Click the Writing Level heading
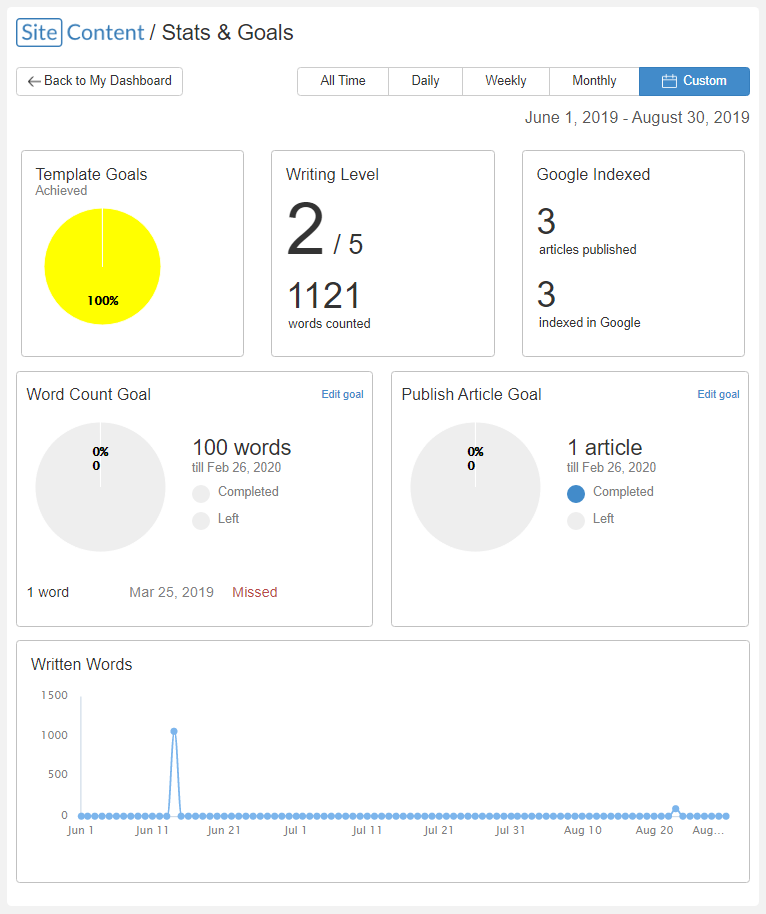The width and height of the screenshot is (766, 914). click(x=332, y=174)
